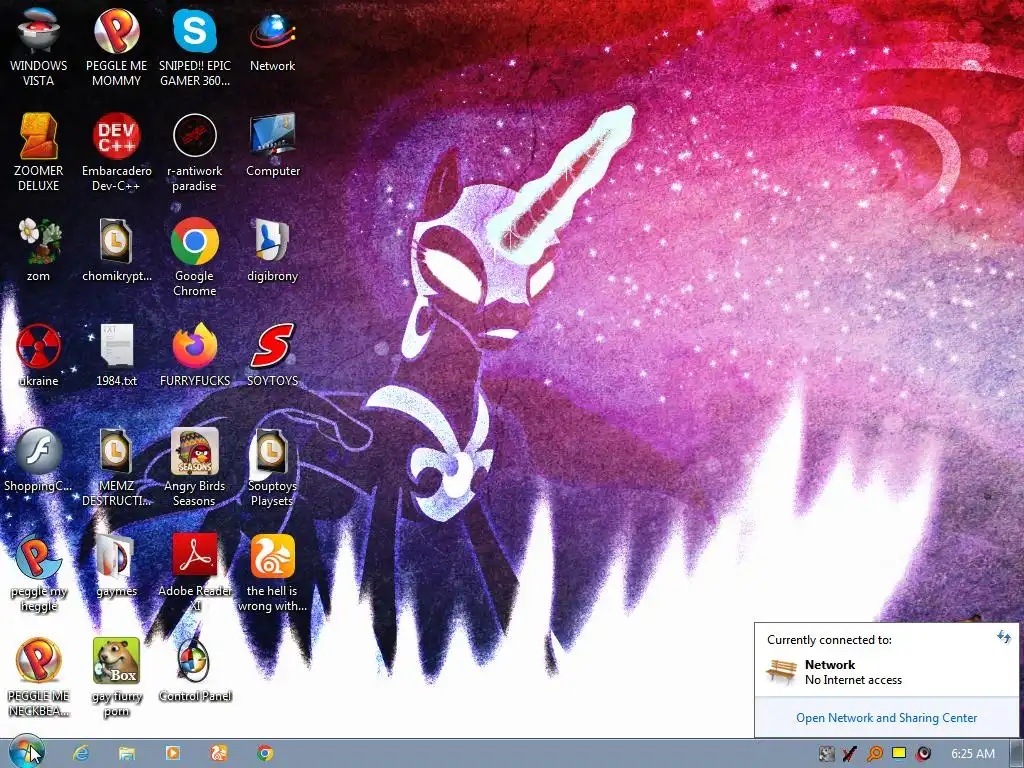Select the Firefox-logo desktop shortcut
Screen dimensions: 1024x768
tap(195, 355)
